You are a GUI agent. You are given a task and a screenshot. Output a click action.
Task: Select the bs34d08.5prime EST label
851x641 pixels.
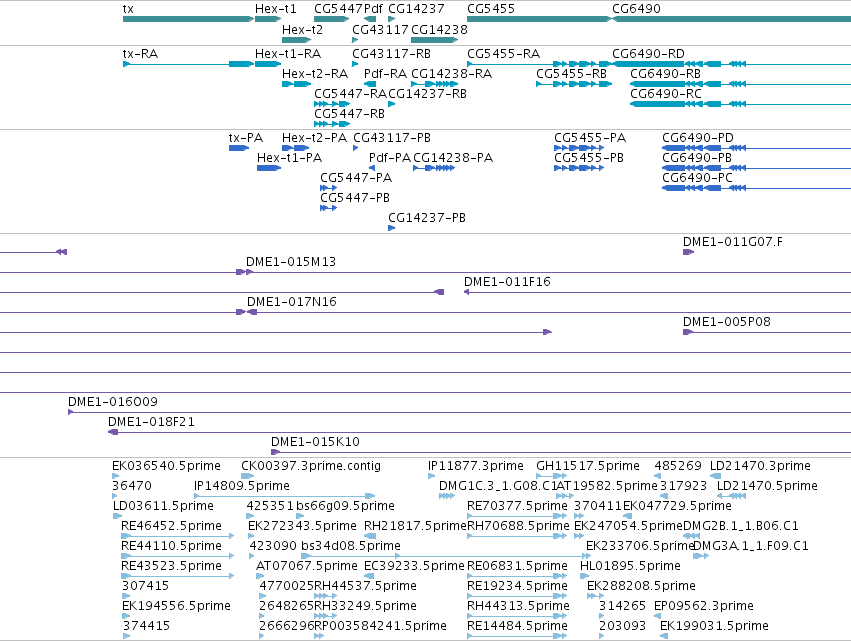click(351, 545)
